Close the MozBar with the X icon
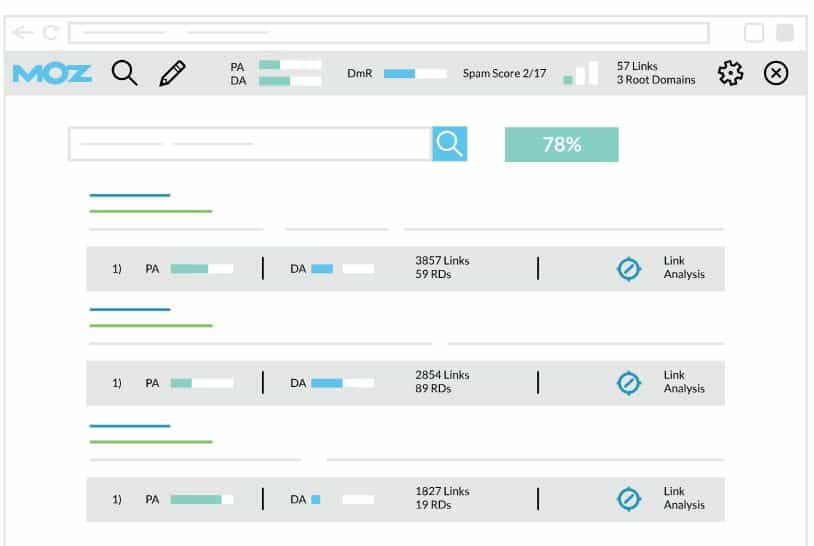Viewport: 814px width, 546px height. [776, 73]
